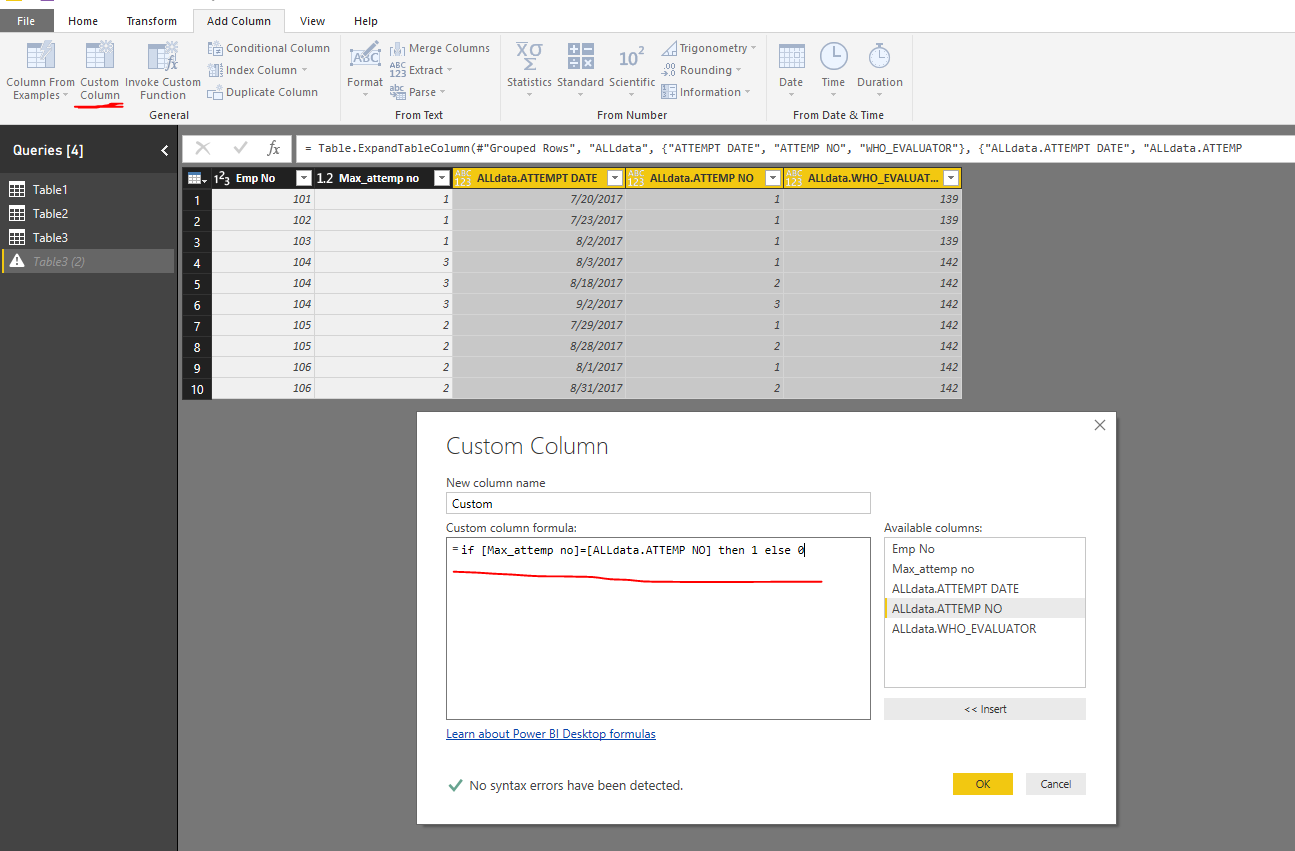Open the Date column options

pos(791,68)
